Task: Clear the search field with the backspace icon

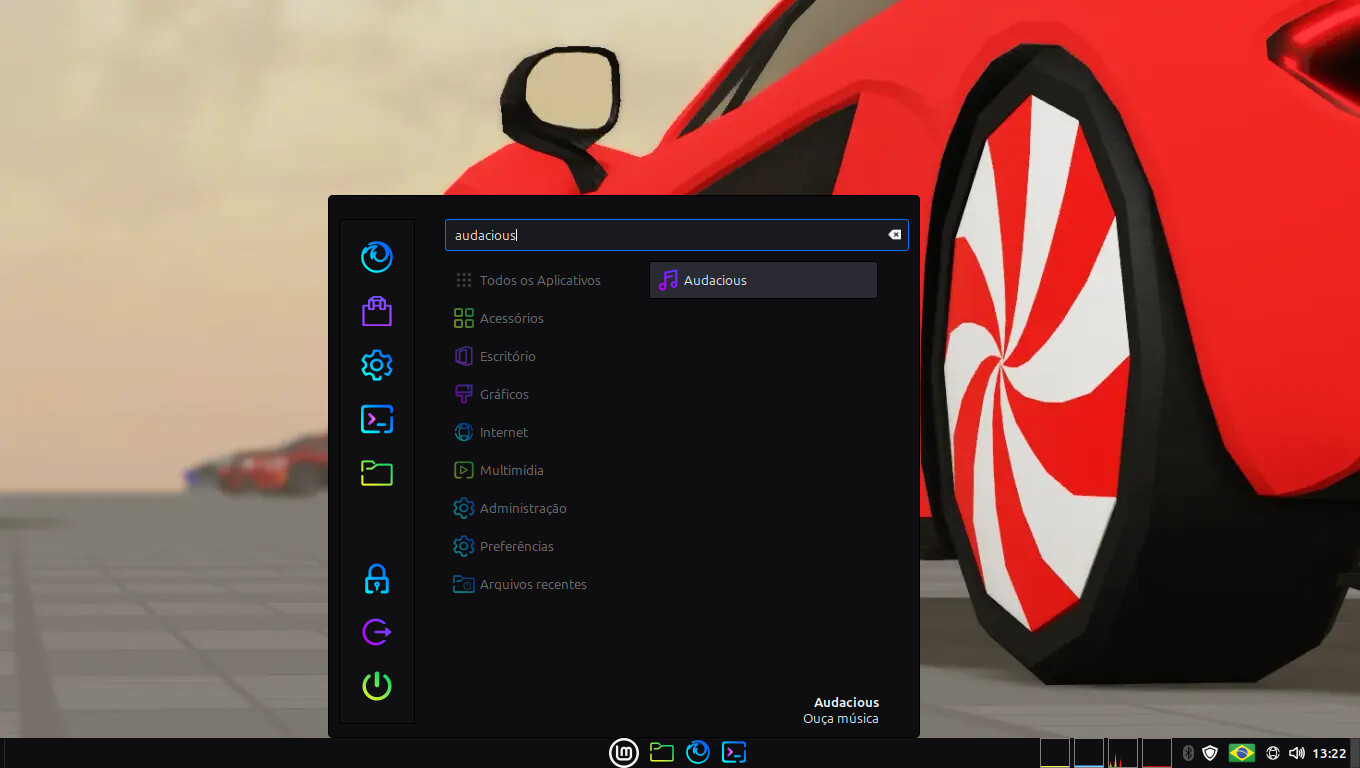Action: 894,235
